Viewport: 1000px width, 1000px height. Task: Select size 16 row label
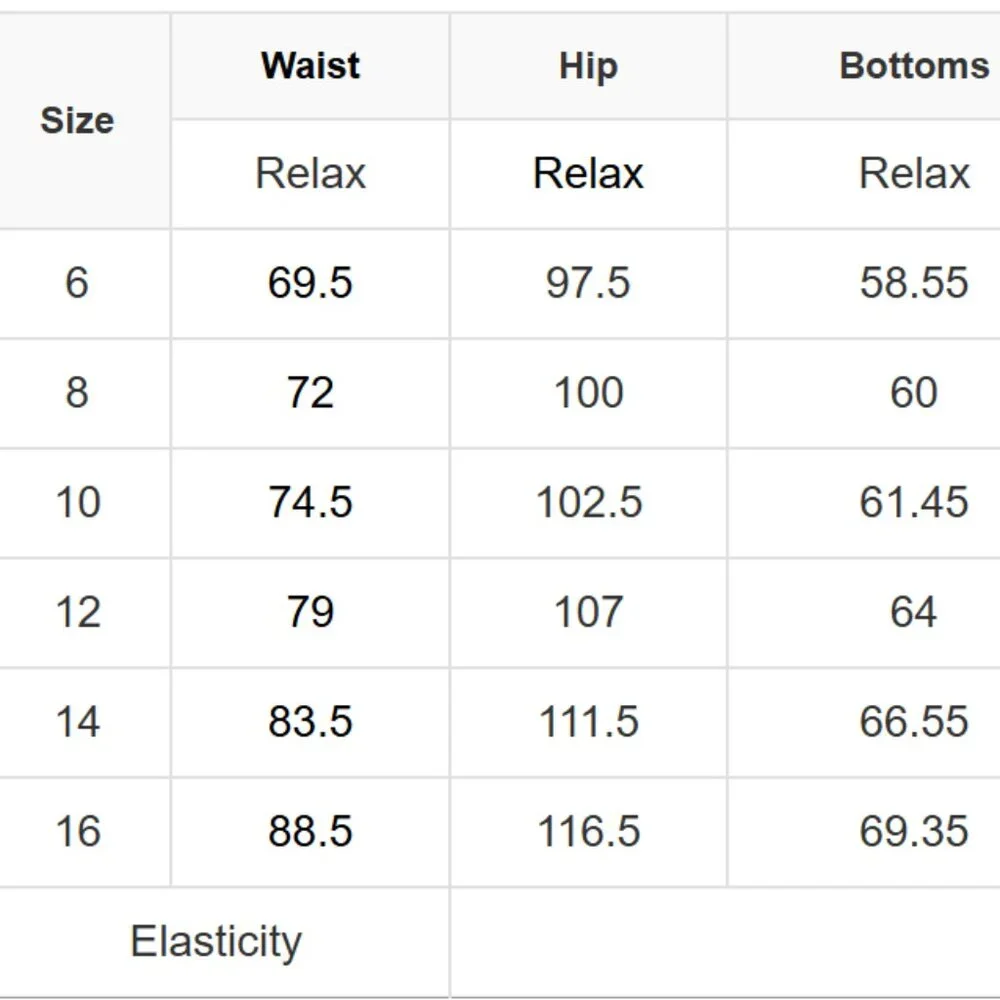pos(78,831)
